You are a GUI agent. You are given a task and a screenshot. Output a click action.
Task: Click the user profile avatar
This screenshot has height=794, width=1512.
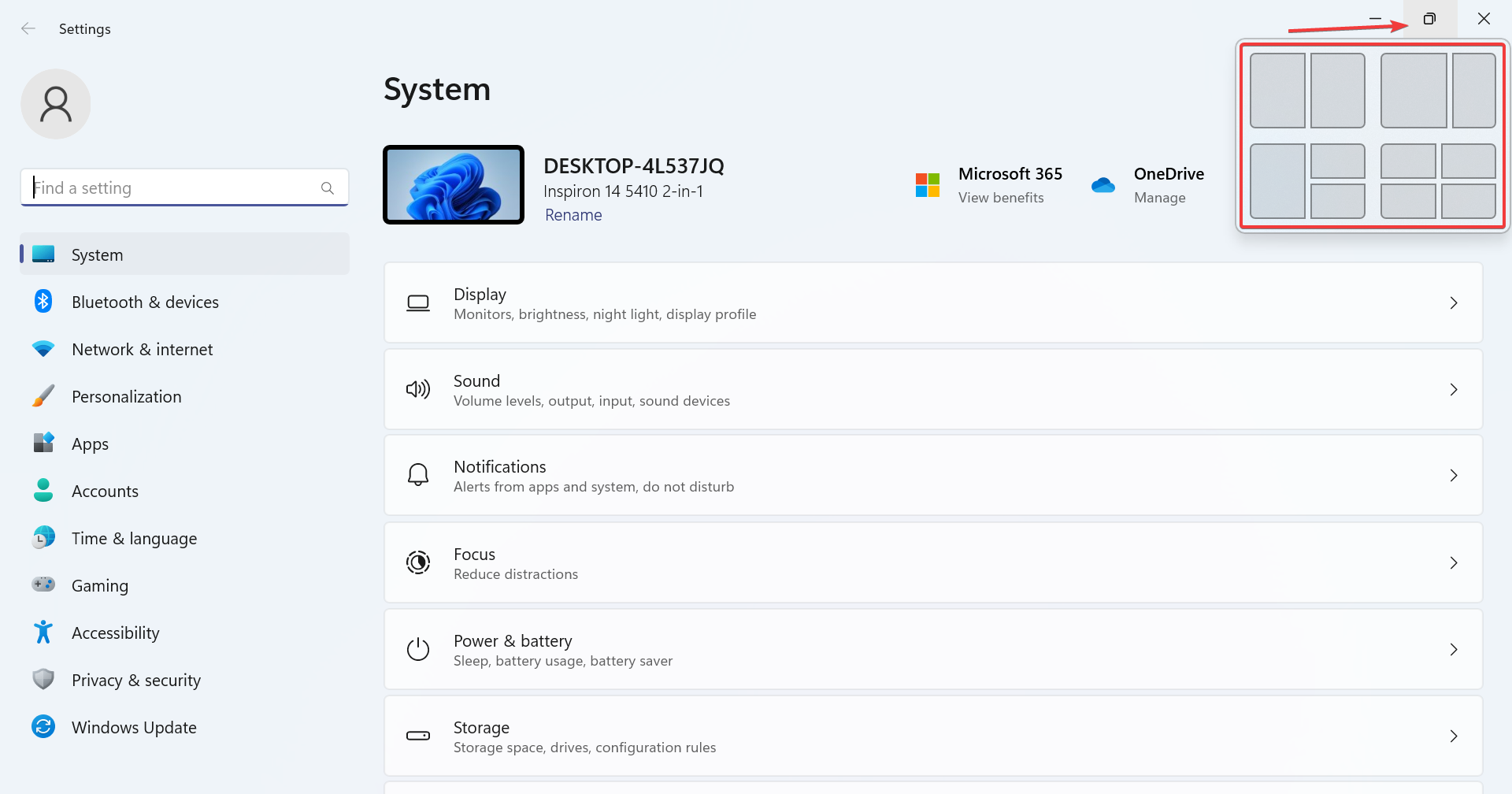(x=55, y=103)
